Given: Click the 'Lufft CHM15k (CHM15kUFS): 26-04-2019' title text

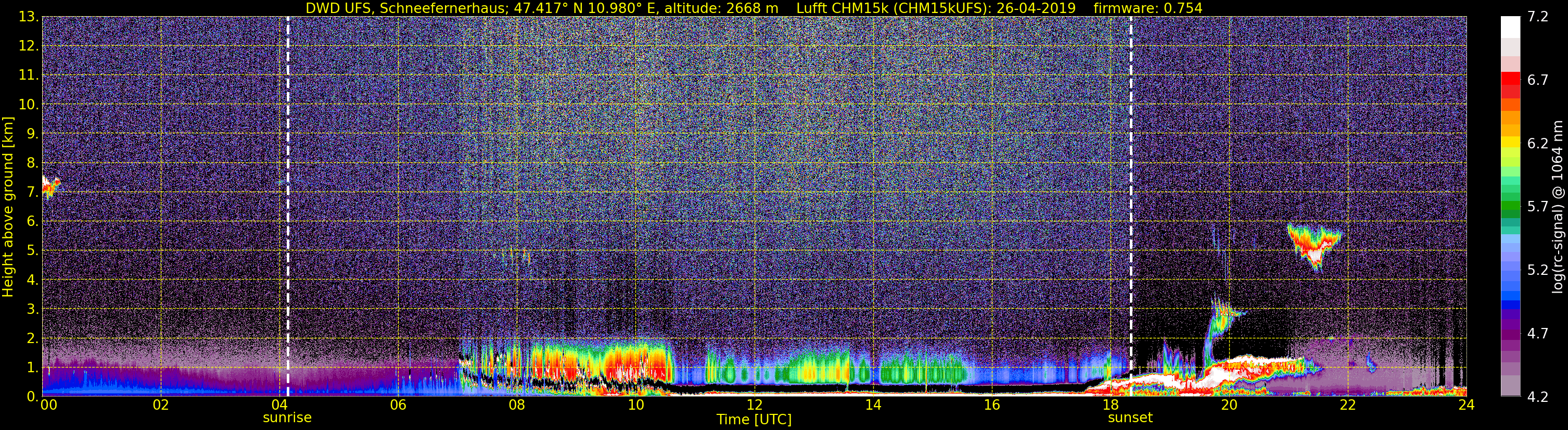Looking at the screenshot, I should [936, 8].
